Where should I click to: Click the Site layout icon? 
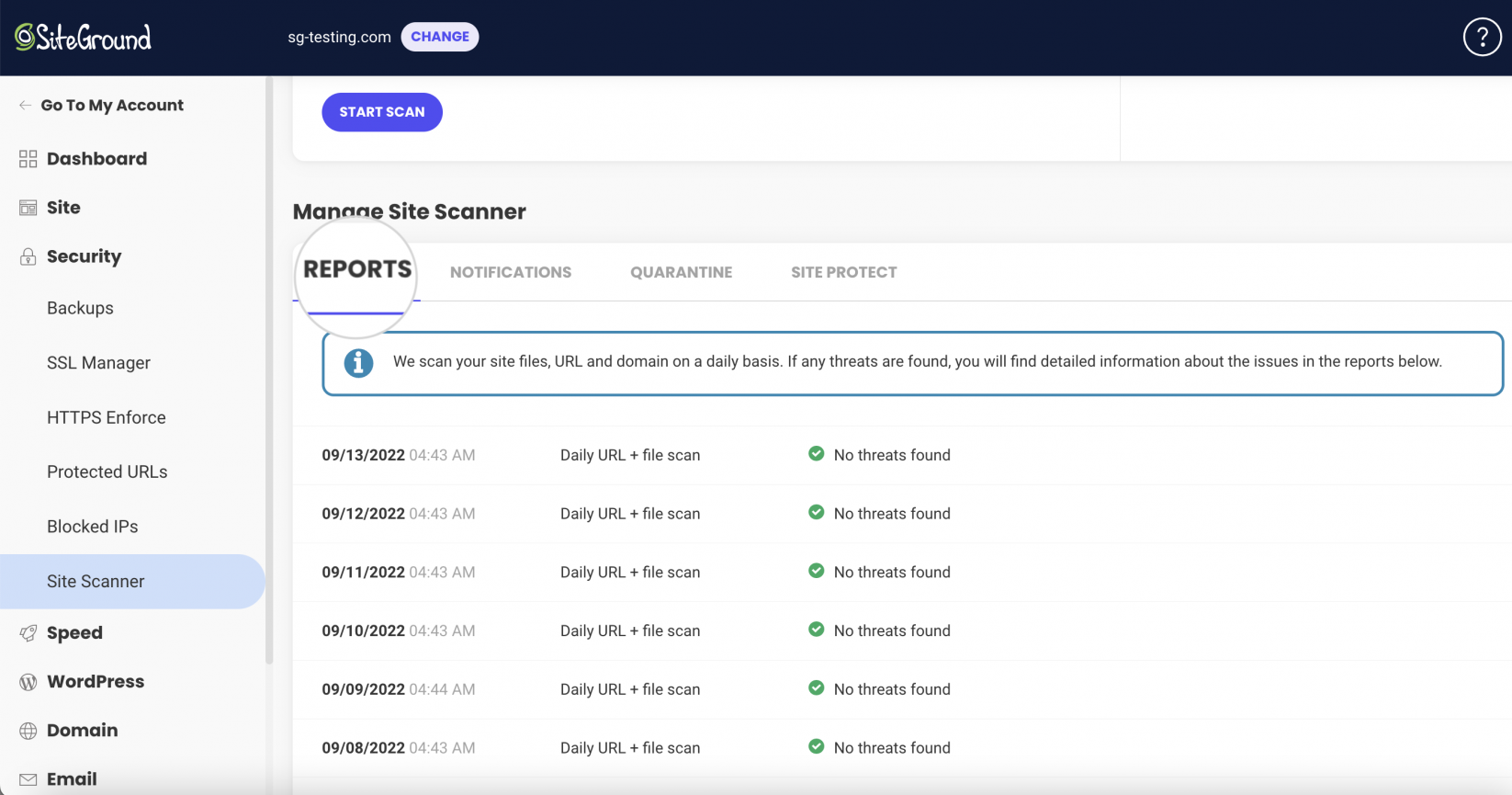28,208
